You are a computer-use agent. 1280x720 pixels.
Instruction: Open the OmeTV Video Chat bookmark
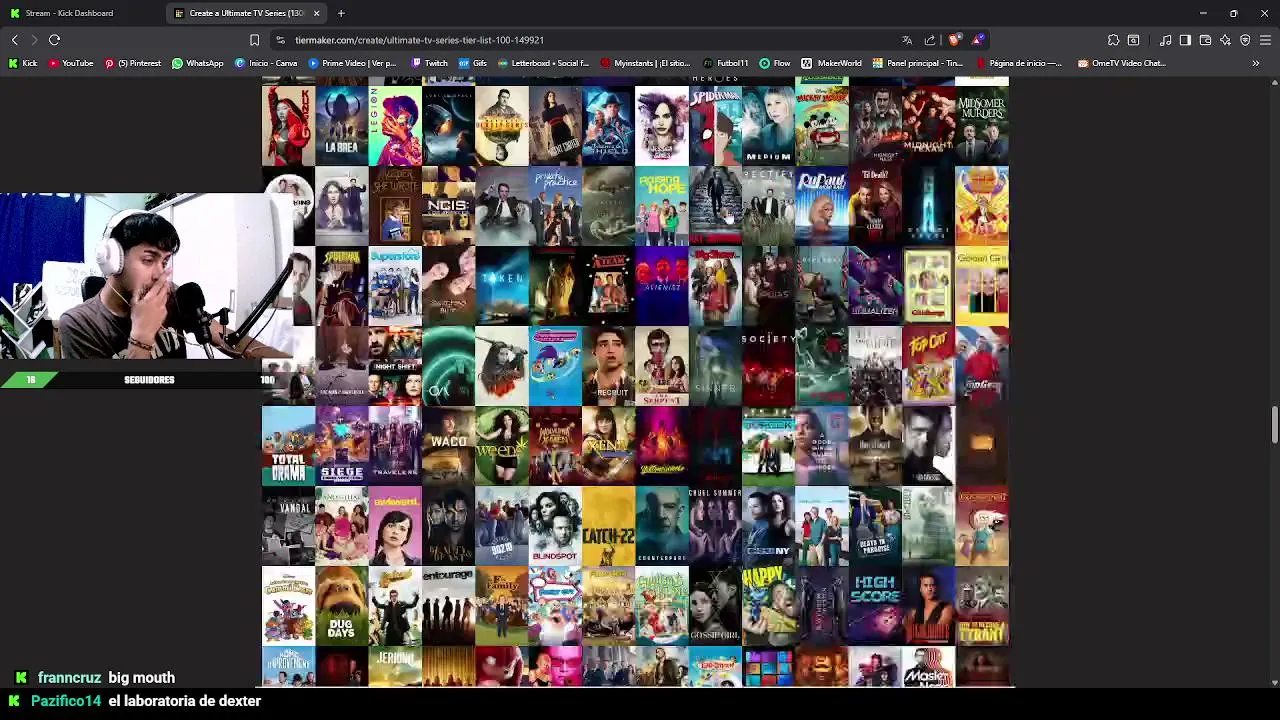point(1122,63)
